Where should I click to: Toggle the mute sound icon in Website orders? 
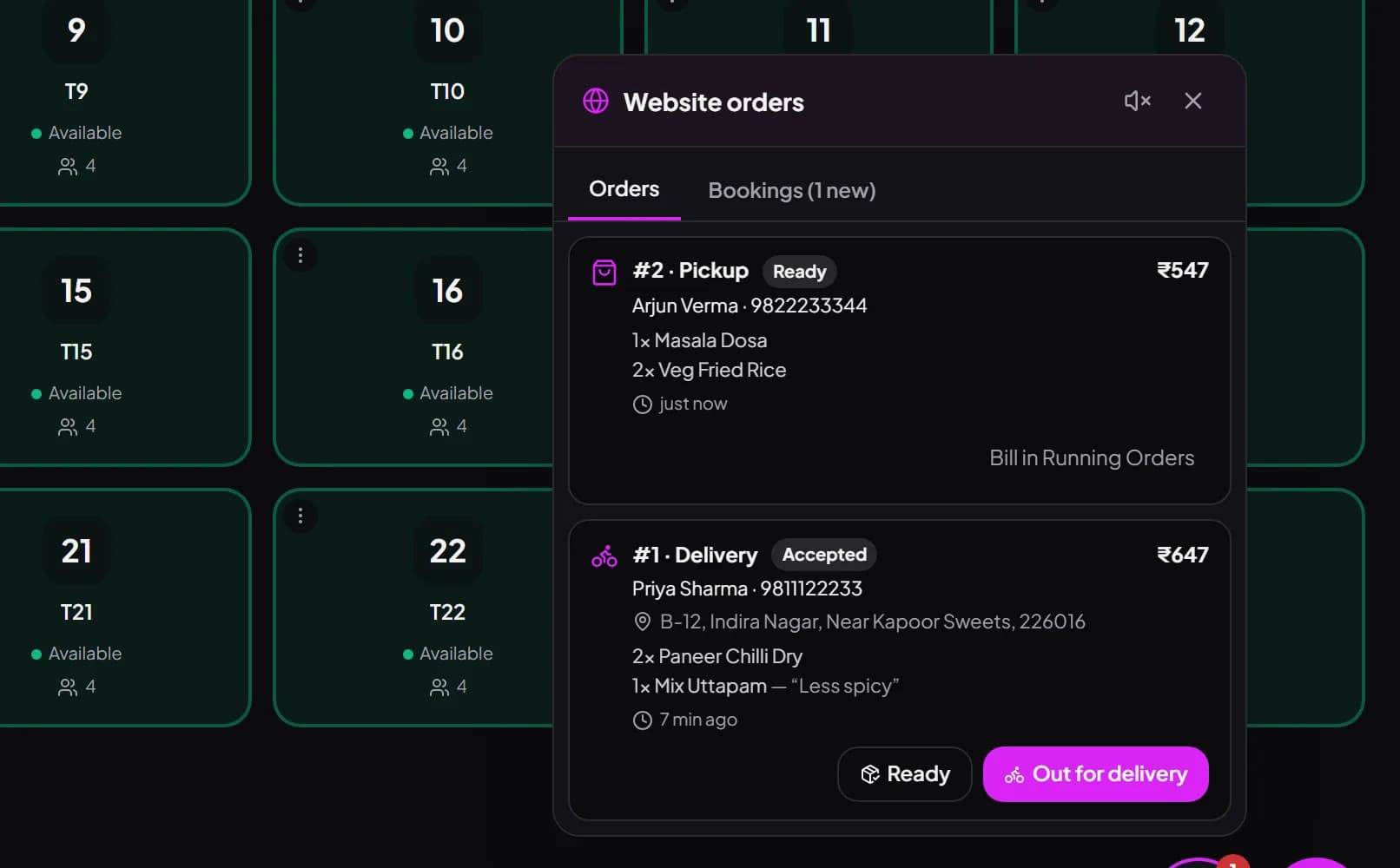1137,101
